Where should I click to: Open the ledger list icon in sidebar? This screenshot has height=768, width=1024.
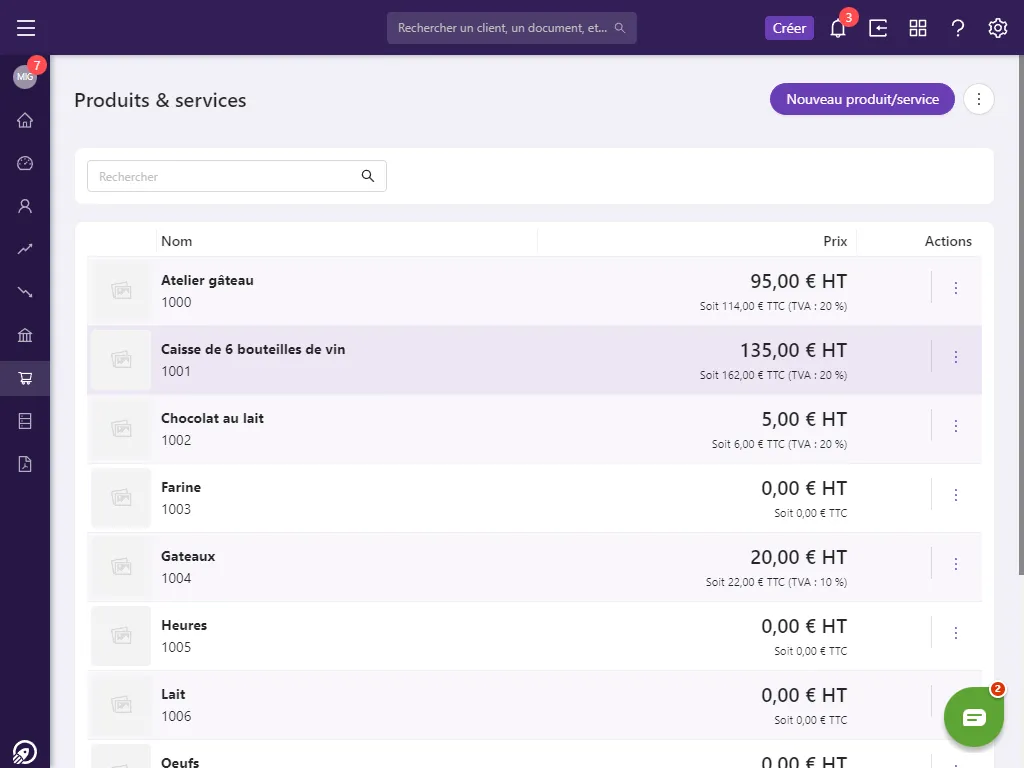tap(25, 421)
